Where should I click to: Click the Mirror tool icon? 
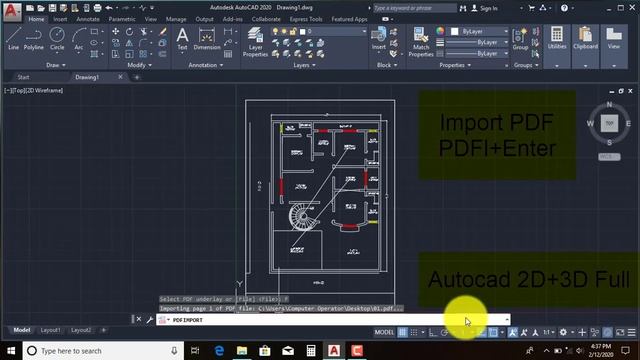[129, 42]
